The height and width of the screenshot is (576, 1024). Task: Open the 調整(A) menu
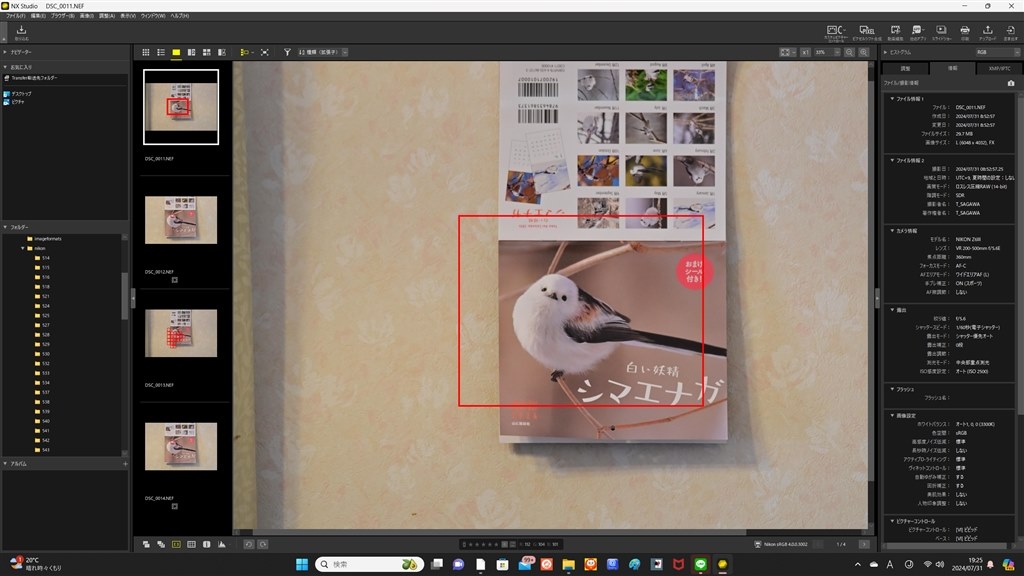(106, 16)
